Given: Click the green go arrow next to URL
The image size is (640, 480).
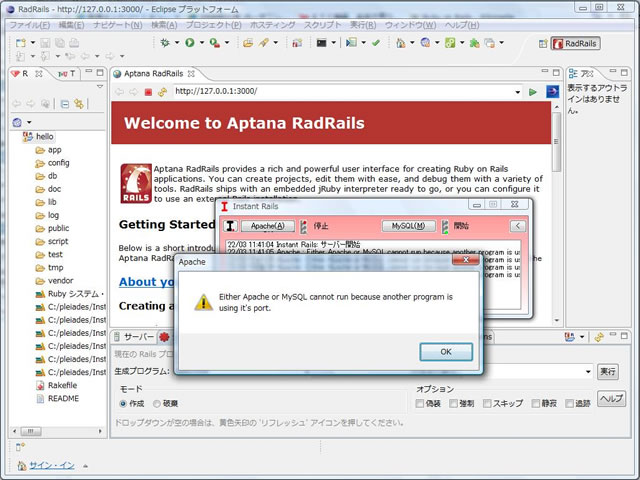Looking at the screenshot, I should pyautogui.click(x=533, y=92).
